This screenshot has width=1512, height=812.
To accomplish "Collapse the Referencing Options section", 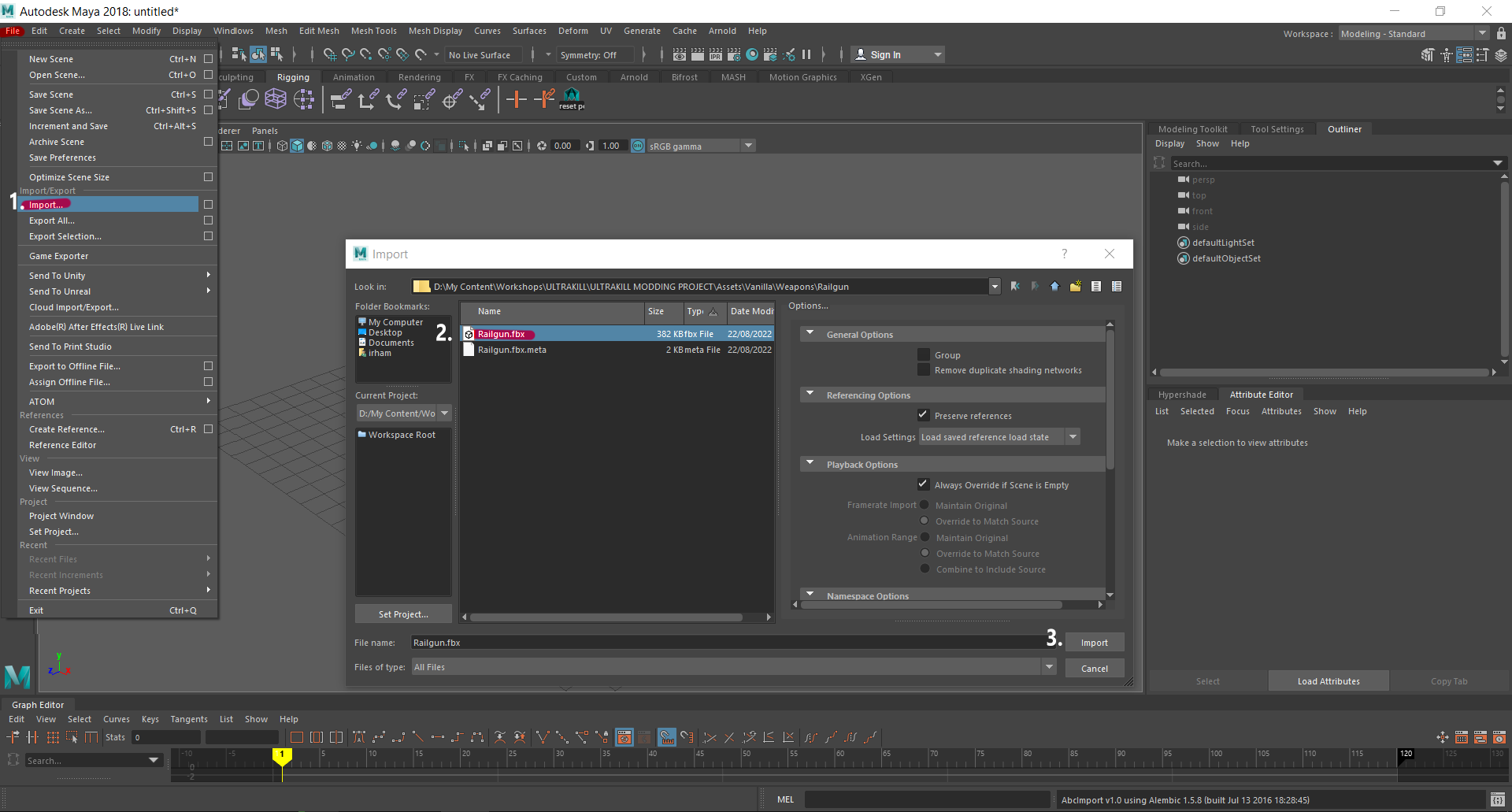I will [810, 395].
